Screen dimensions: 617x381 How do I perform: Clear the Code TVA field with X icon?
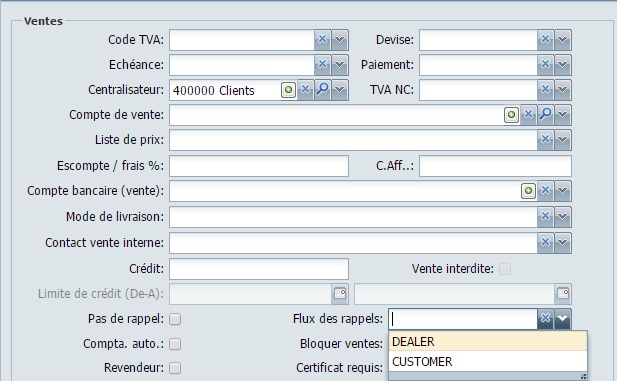322,40
